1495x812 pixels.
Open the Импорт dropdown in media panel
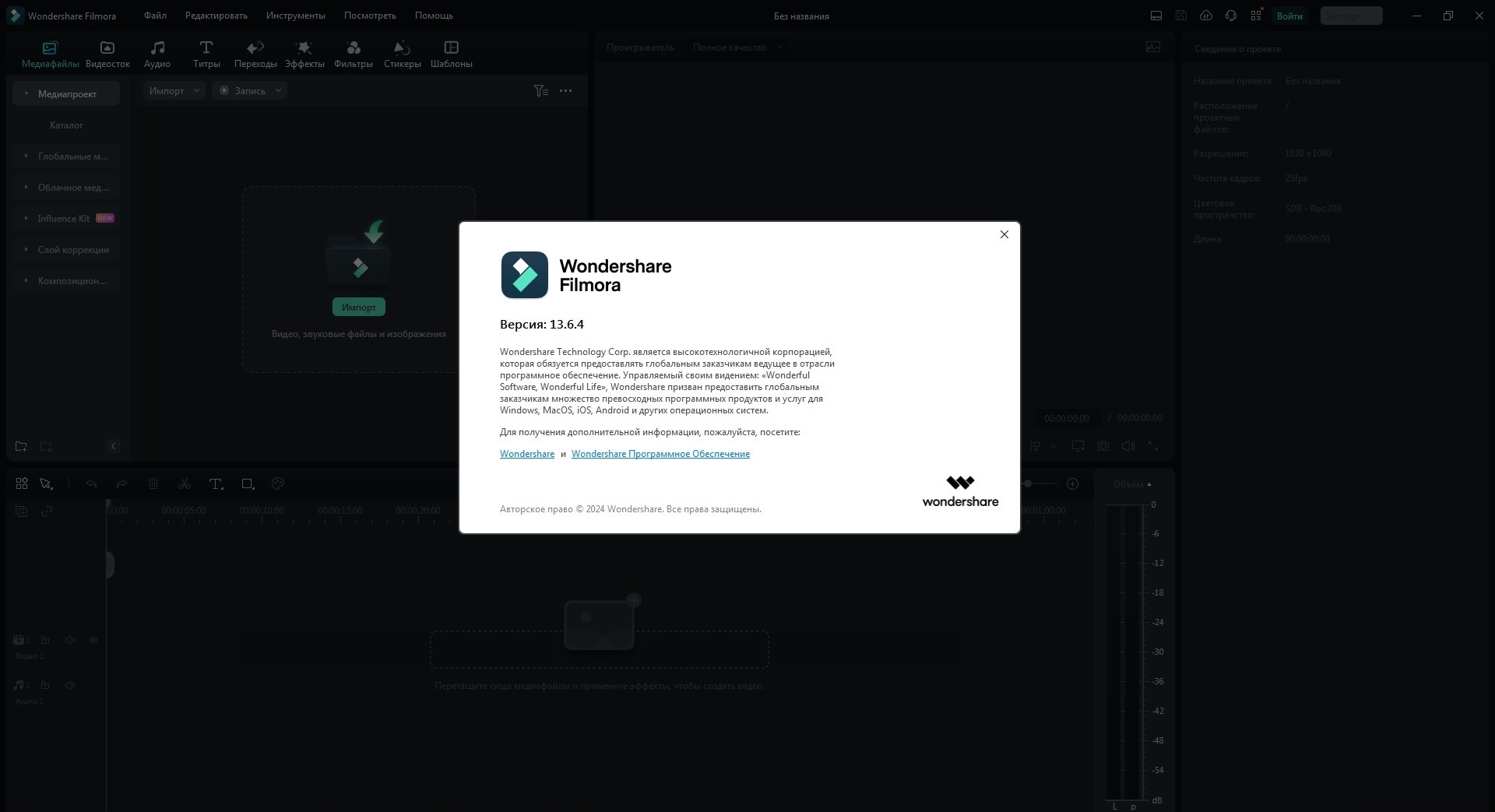pyautogui.click(x=174, y=91)
